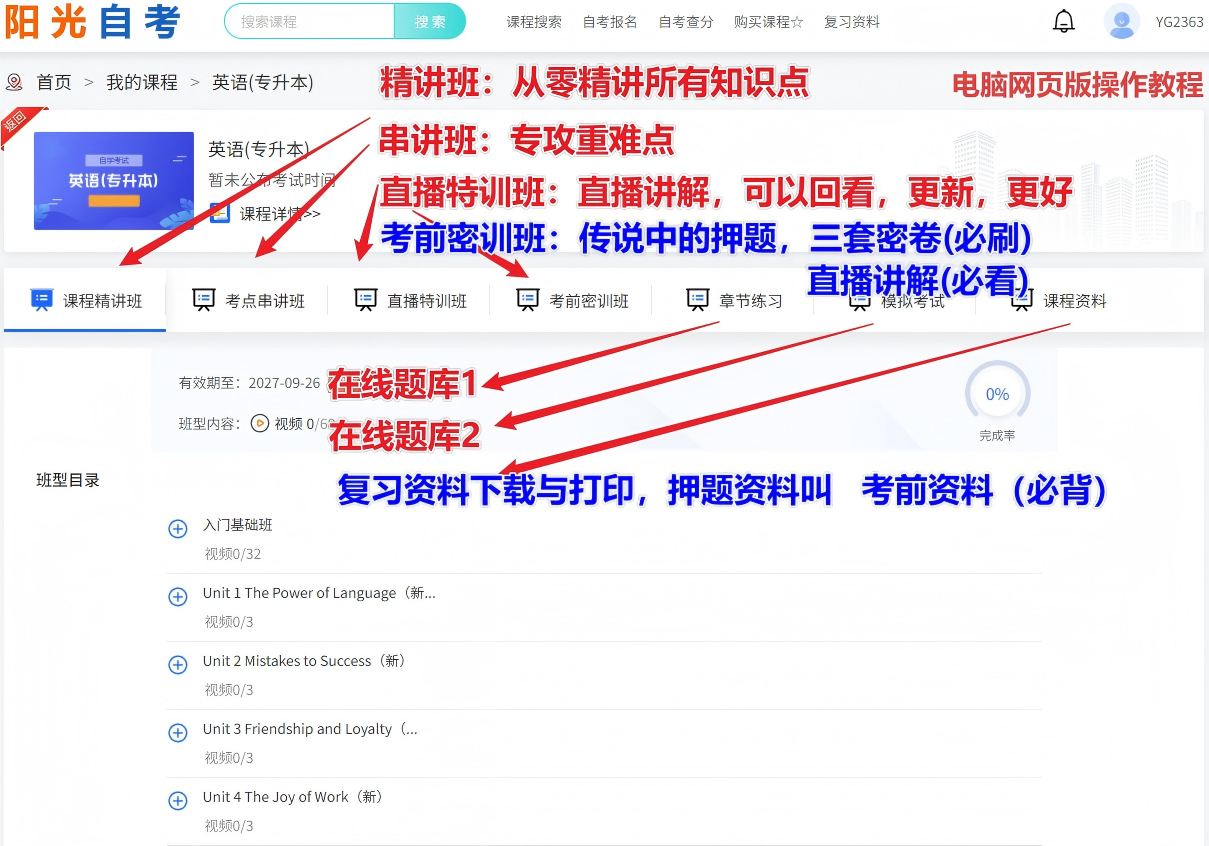
Task: Expand Unit 3 Friendship and Loyalty
Action: click(178, 733)
